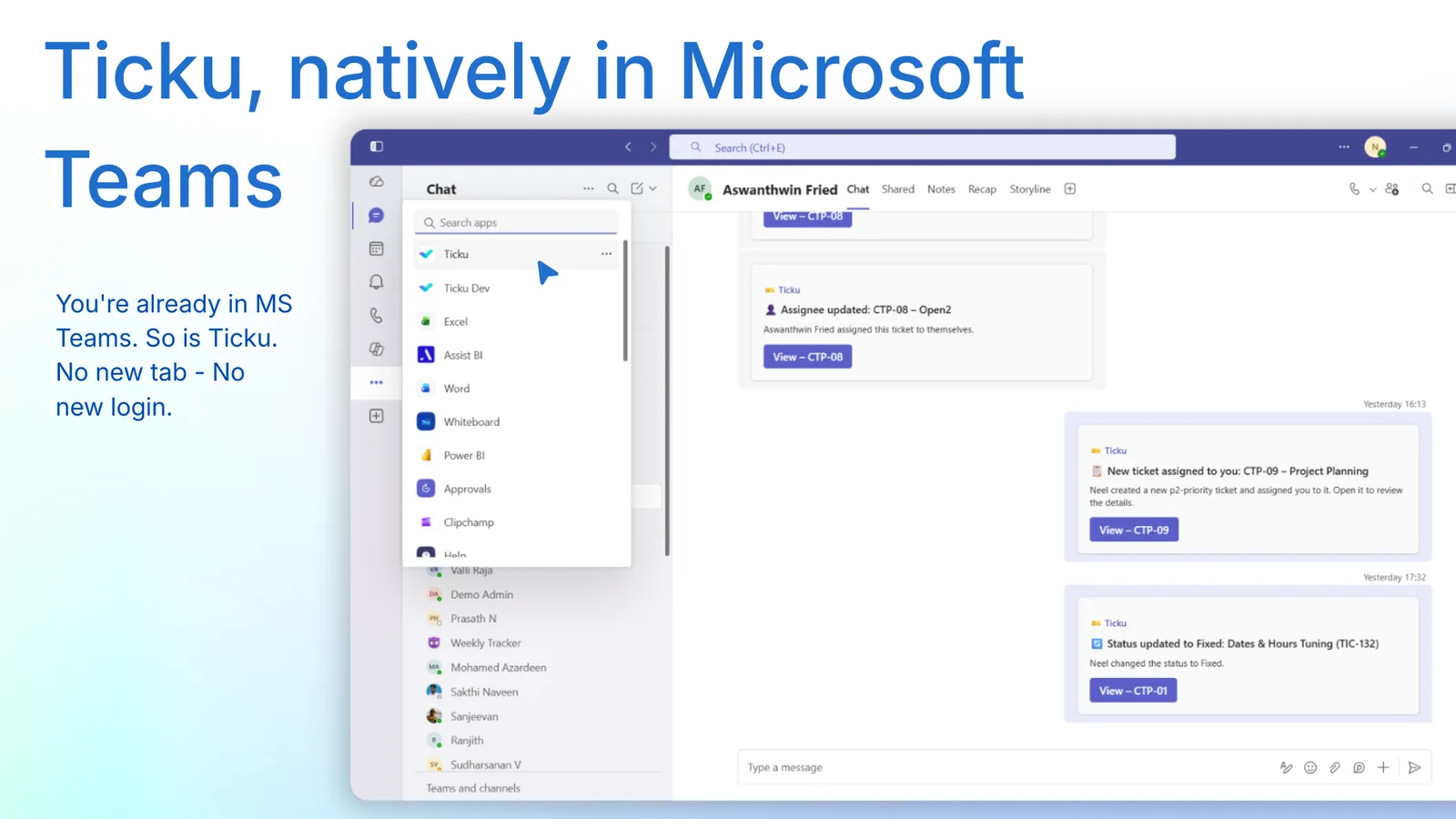Open the profile avatar in title bar

tap(1375, 147)
